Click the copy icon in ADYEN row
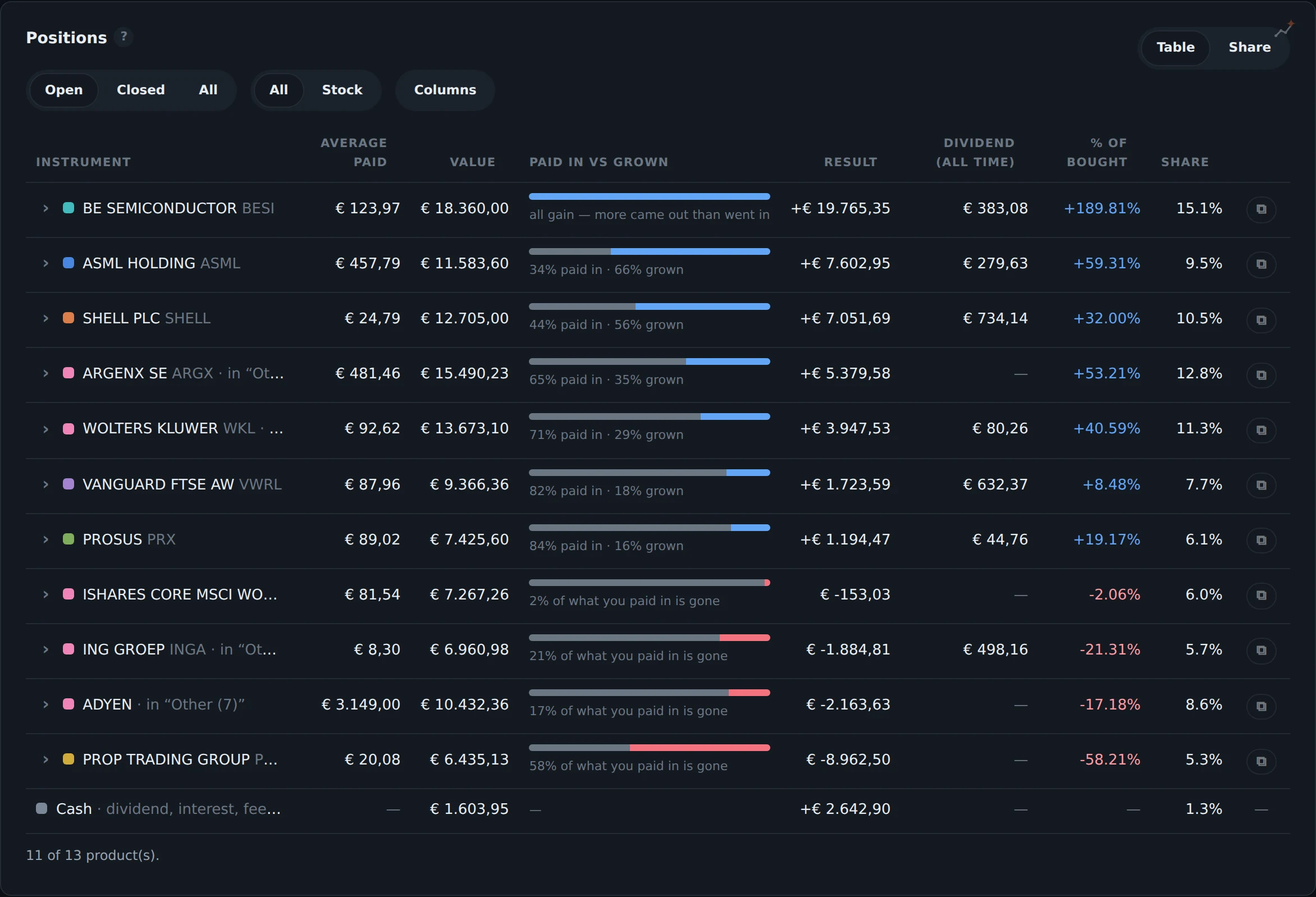This screenshot has height=897, width=1316. pyautogui.click(x=1261, y=706)
